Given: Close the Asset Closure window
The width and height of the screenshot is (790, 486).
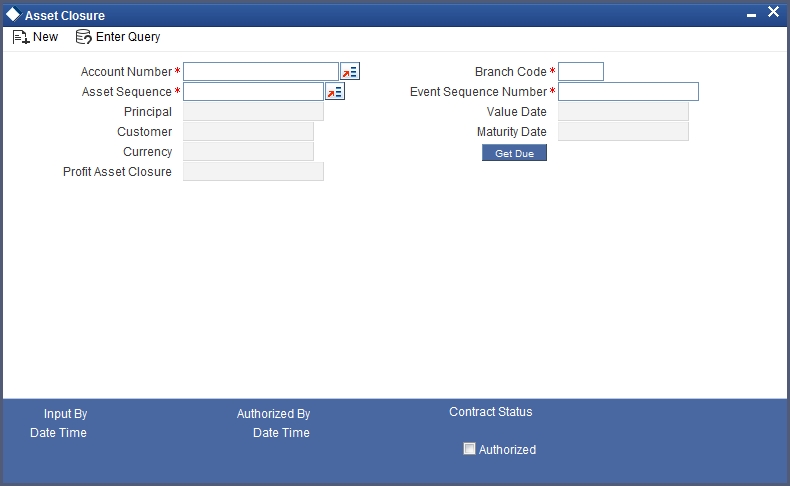Looking at the screenshot, I should click(773, 12).
